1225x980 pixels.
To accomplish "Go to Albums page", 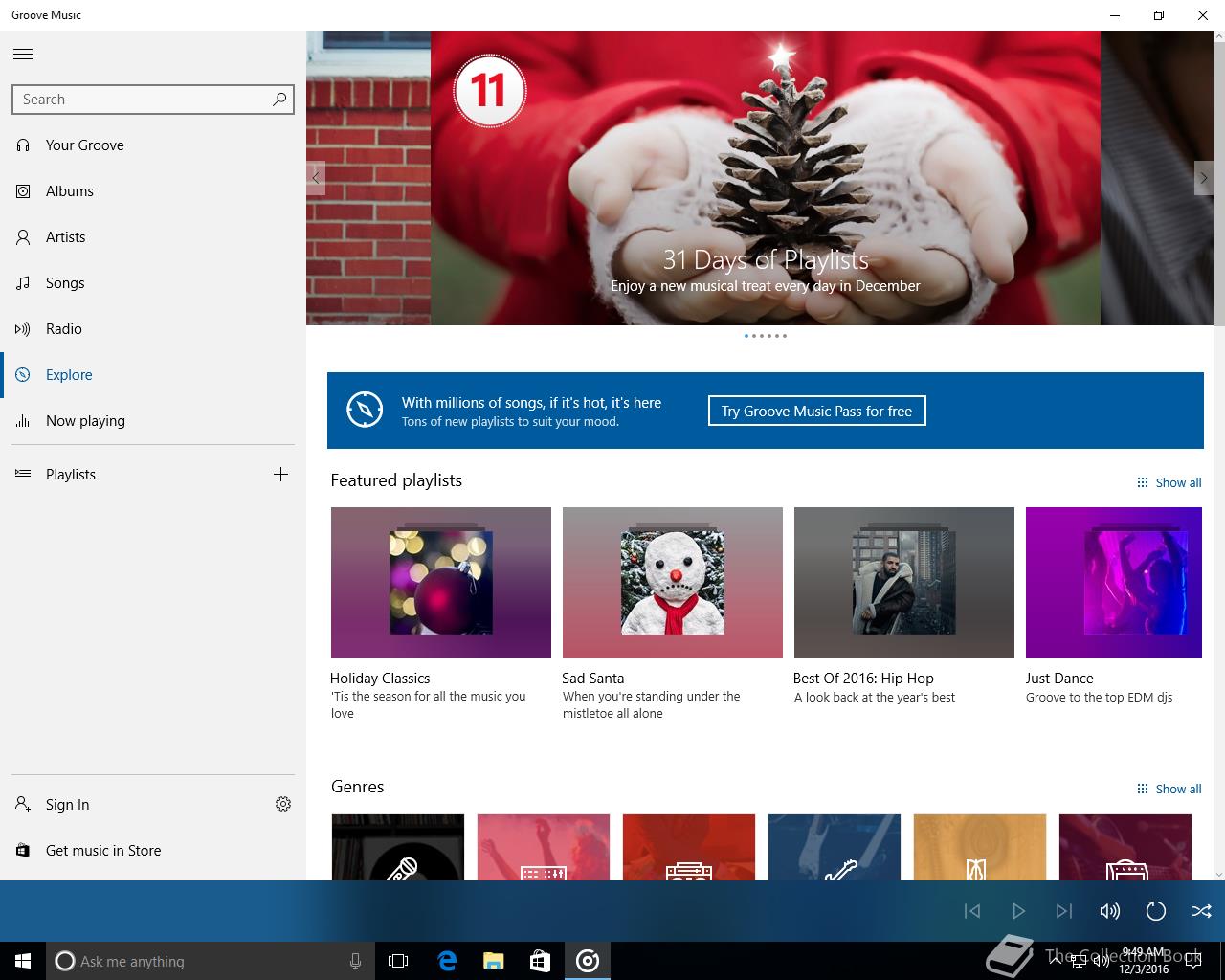I will [153, 191].
